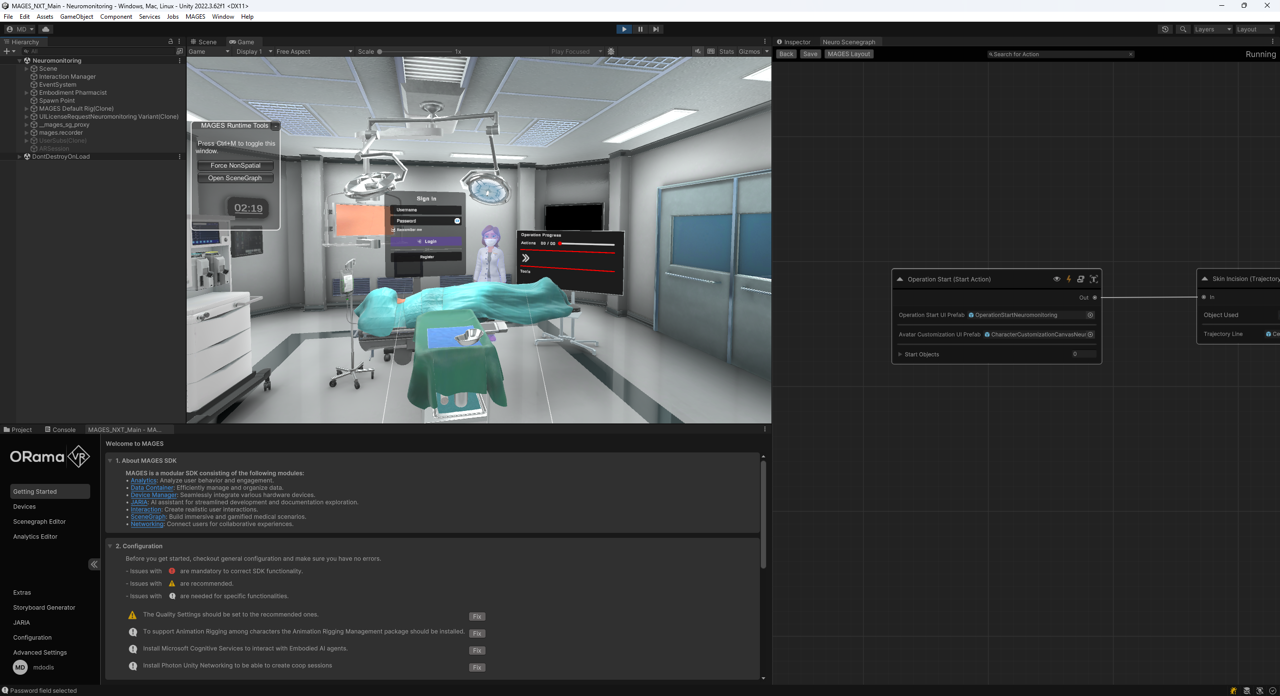Click the lightning bolt icon on Operation Start node
Image resolution: width=1280 pixels, height=696 pixels.
click(1069, 279)
